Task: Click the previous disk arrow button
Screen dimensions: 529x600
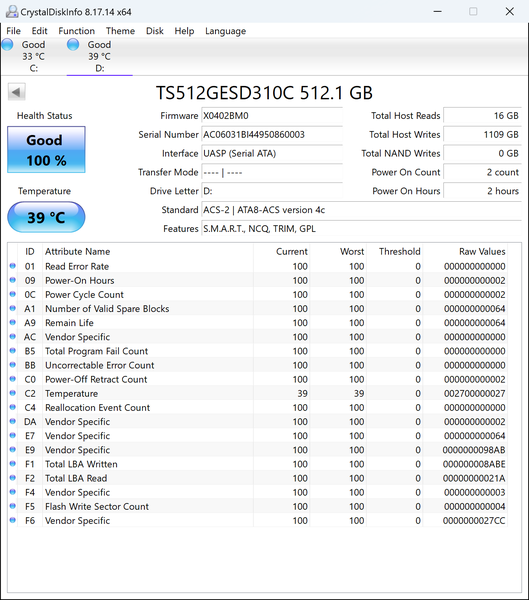Action: pyautogui.click(x=16, y=92)
